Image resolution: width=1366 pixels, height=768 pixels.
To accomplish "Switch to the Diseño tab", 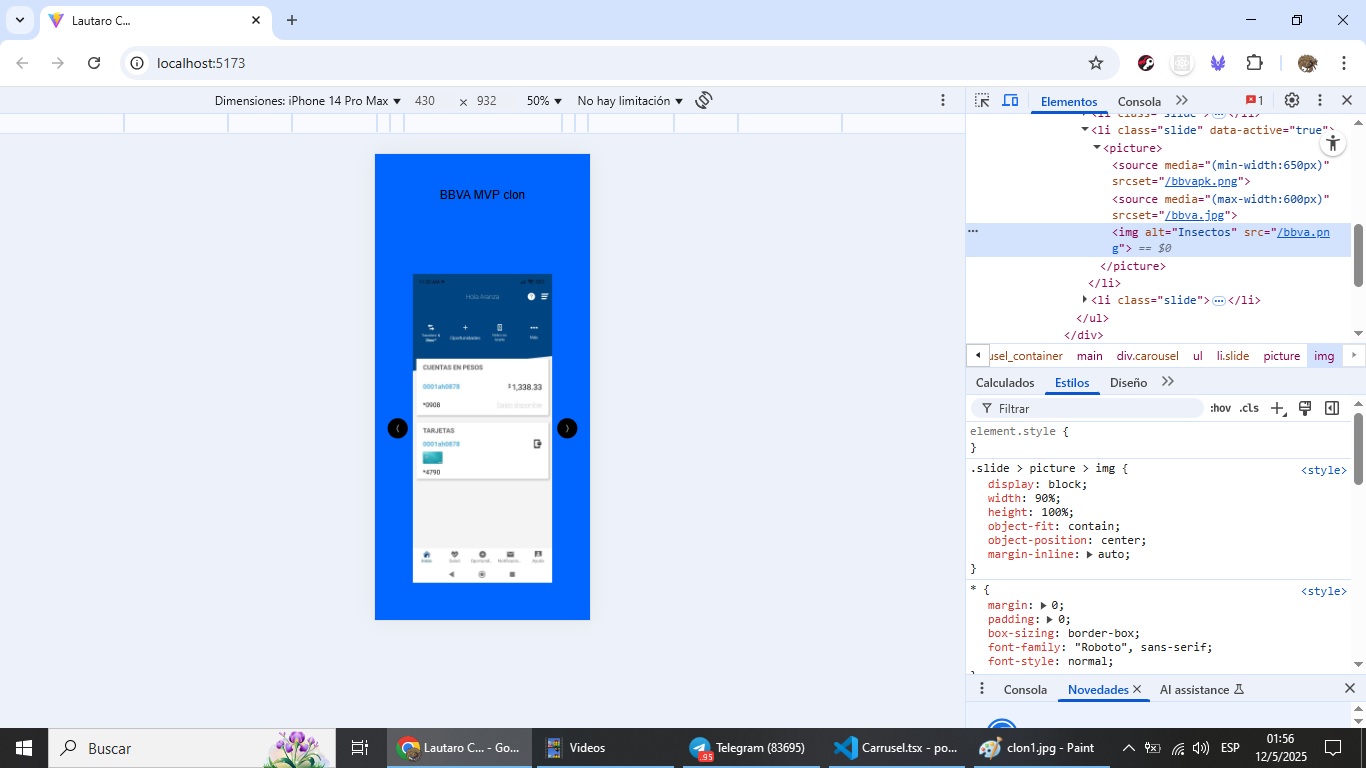I will pos(1128,382).
